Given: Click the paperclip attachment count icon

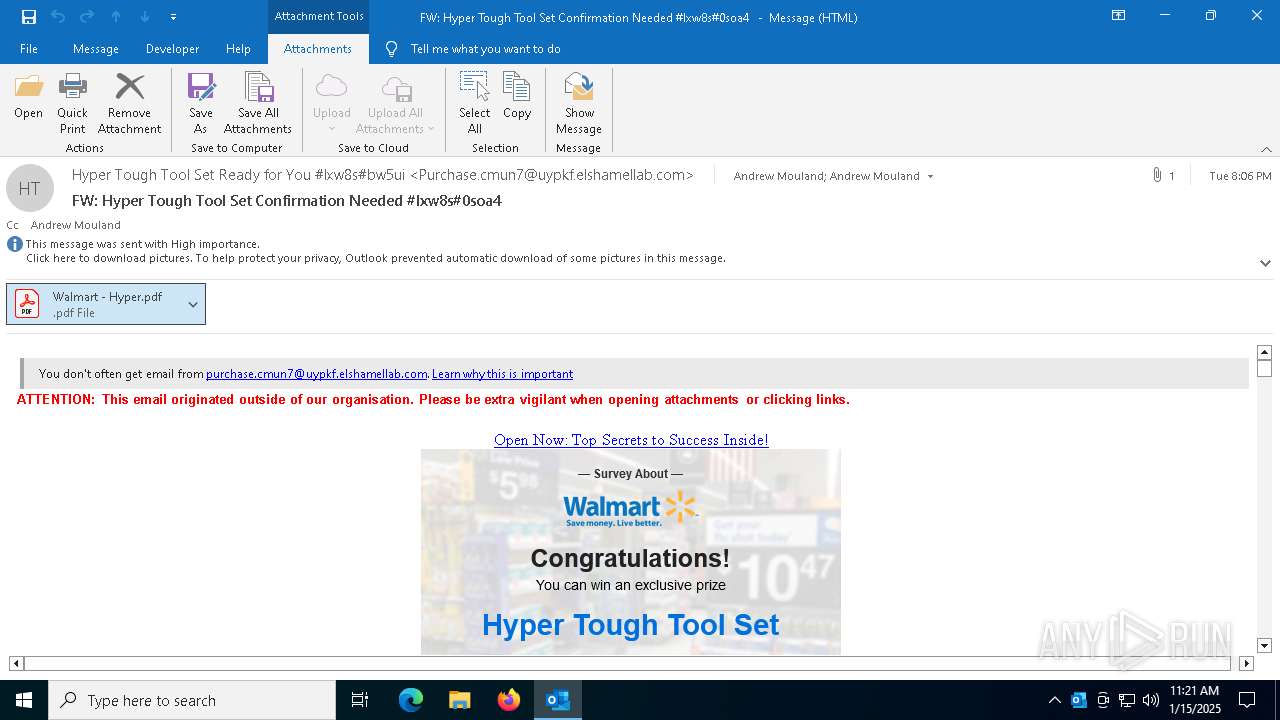Looking at the screenshot, I should 1157,175.
